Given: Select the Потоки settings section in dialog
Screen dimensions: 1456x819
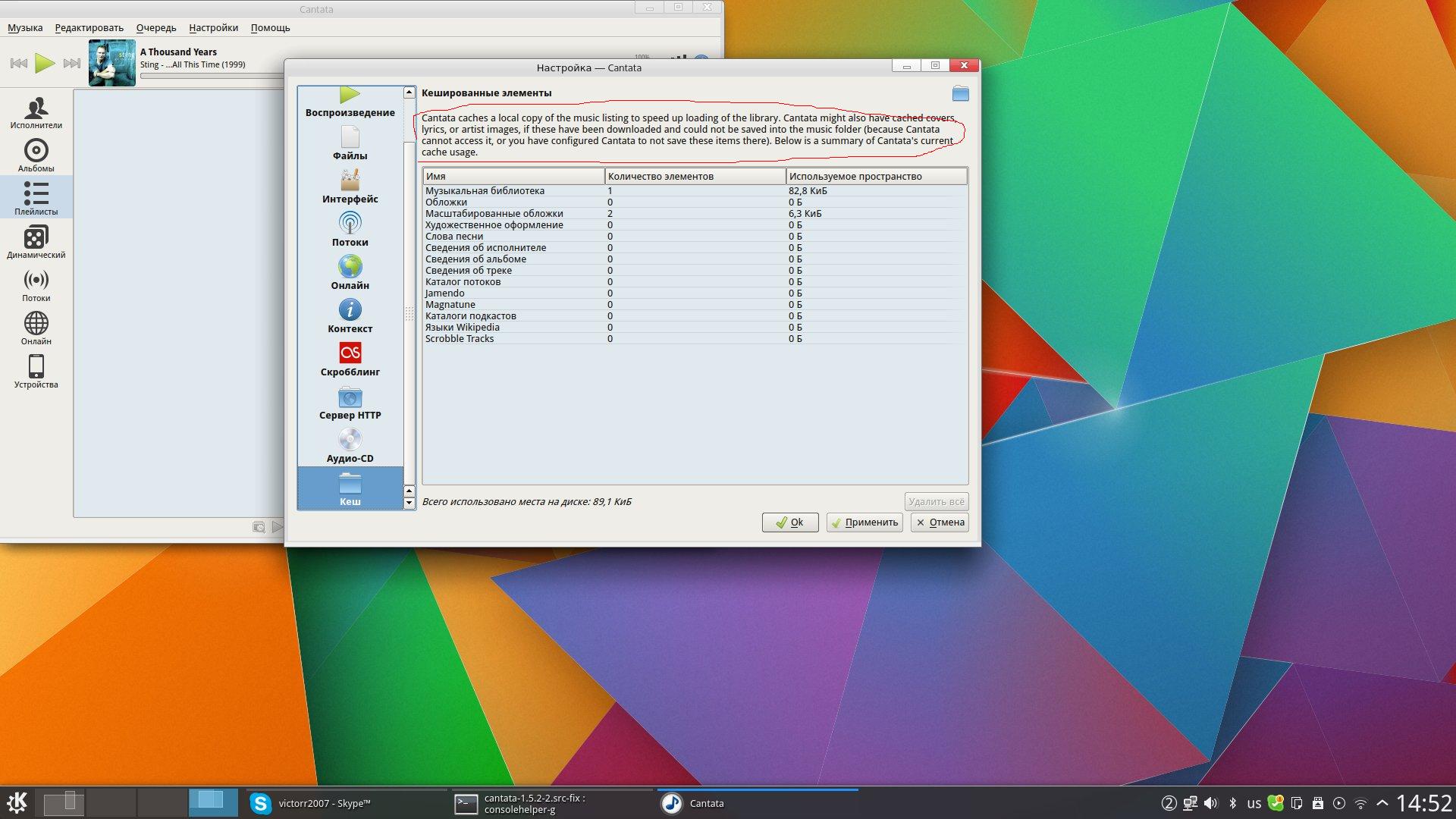Looking at the screenshot, I should tap(350, 230).
